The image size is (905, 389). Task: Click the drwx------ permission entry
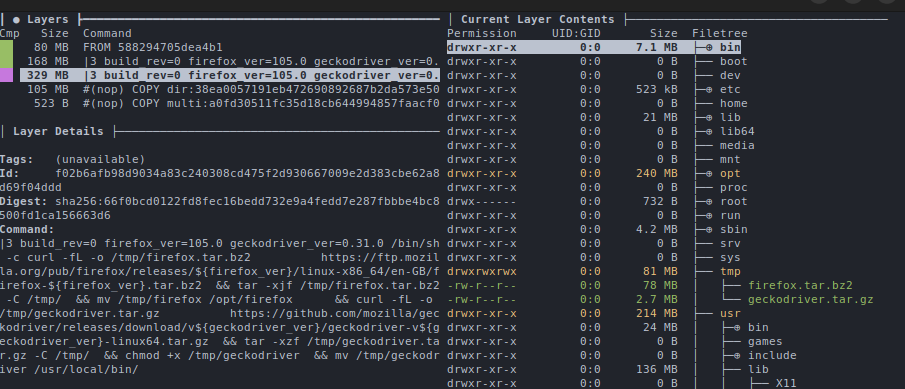tap(481, 201)
